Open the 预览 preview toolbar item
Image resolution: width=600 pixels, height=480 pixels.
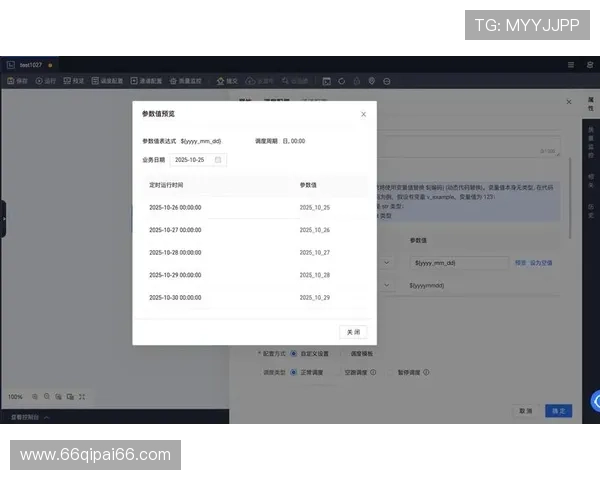73,81
